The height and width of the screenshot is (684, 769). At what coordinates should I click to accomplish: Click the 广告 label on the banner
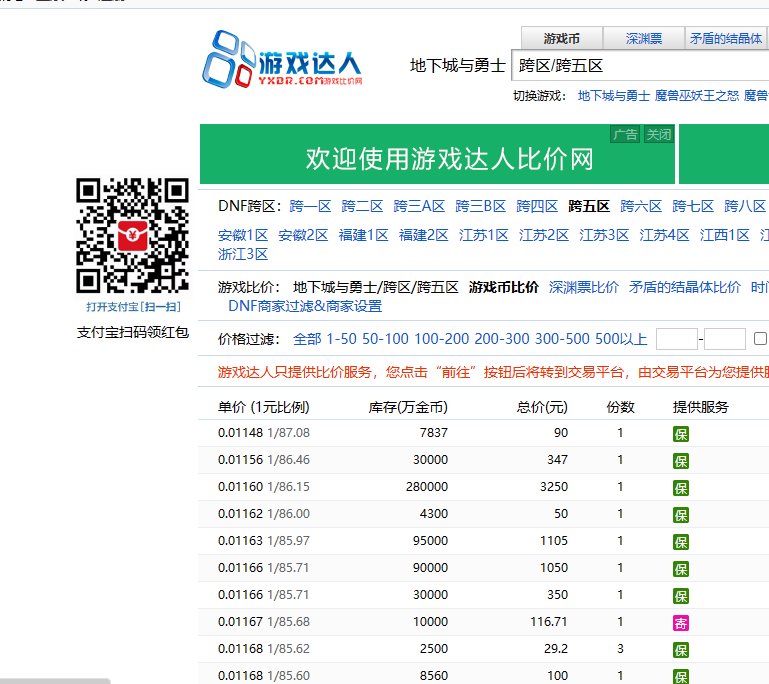coord(625,134)
